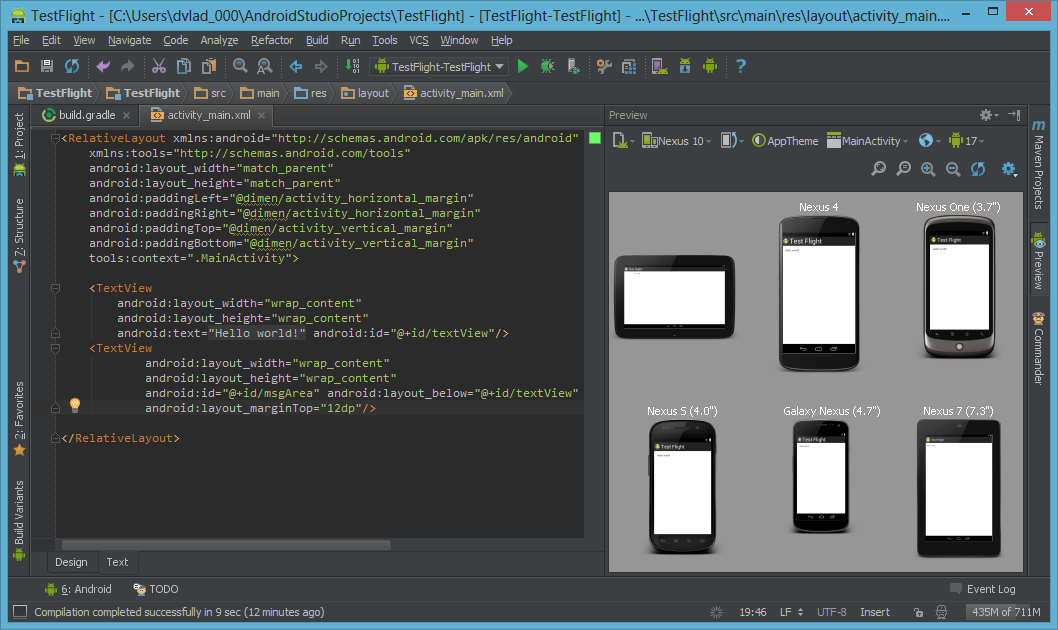Open the Refactor menu
Screen dimensions: 1058x630
272,40
